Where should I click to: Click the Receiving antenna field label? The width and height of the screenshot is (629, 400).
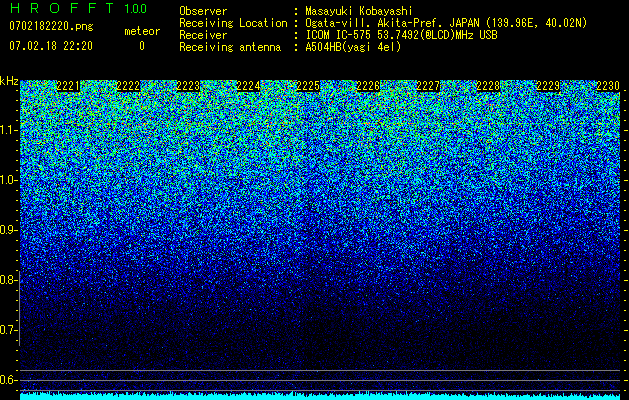coord(230,47)
